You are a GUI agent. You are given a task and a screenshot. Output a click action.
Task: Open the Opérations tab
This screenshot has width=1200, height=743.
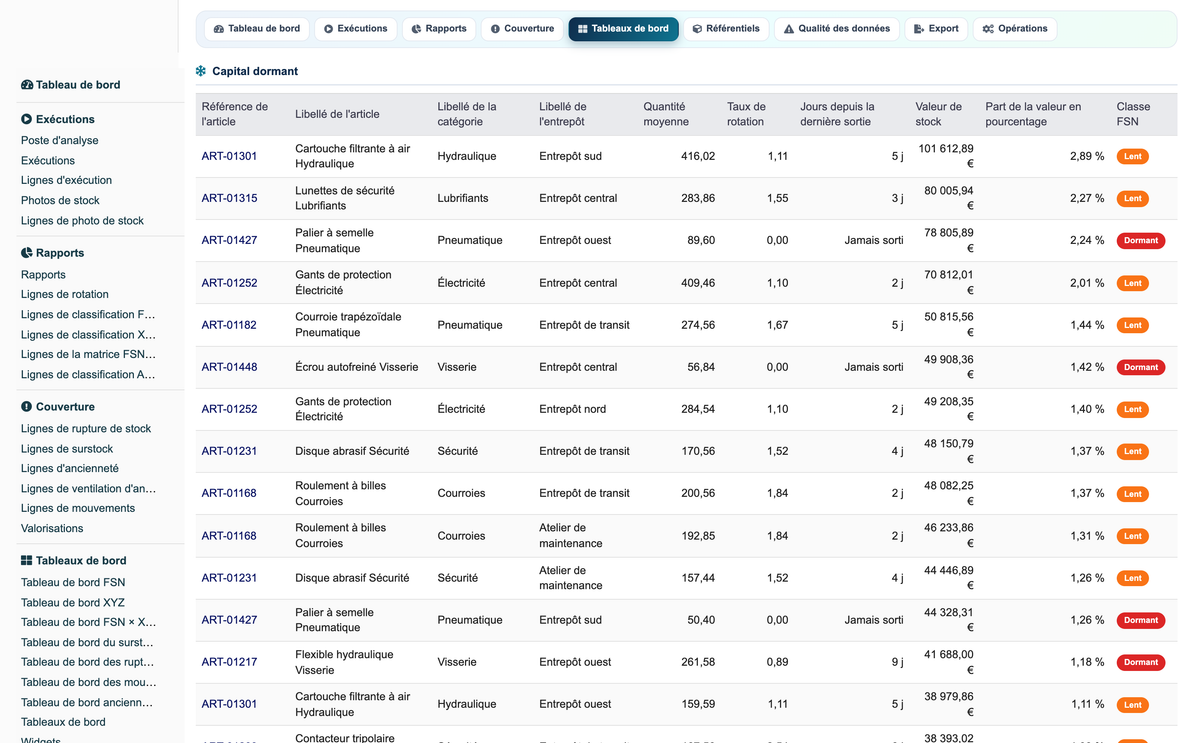tap(1015, 29)
